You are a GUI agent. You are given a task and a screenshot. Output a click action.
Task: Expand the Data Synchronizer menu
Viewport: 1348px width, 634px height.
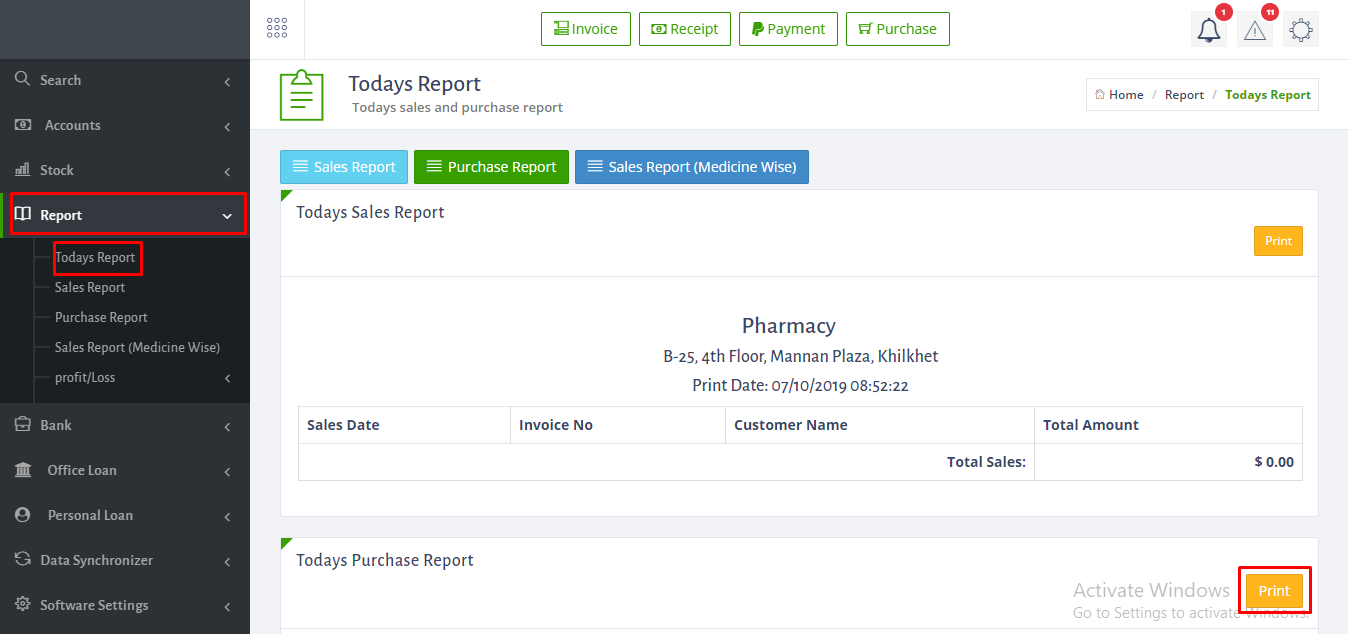point(227,561)
